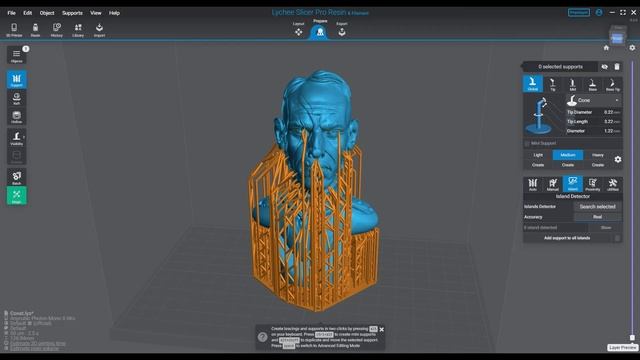Select the Support tool in left sidebar
This screenshot has height=360, width=640.
click(x=17, y=80)
